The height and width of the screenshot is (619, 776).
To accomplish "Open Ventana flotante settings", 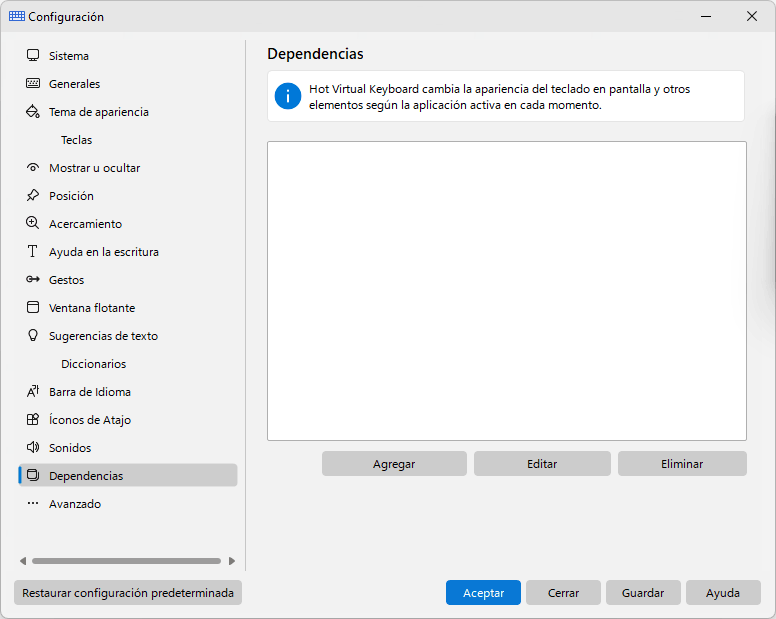I will (128, 307).
